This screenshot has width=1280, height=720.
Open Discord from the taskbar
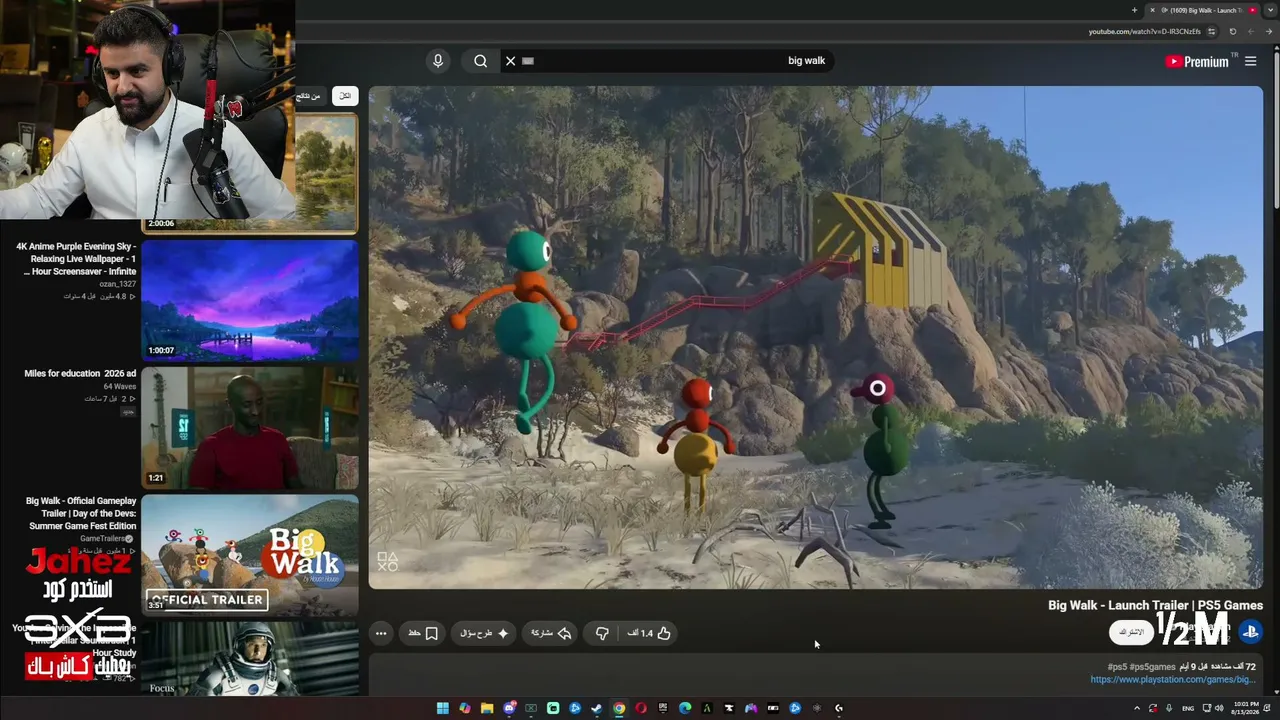509,709
